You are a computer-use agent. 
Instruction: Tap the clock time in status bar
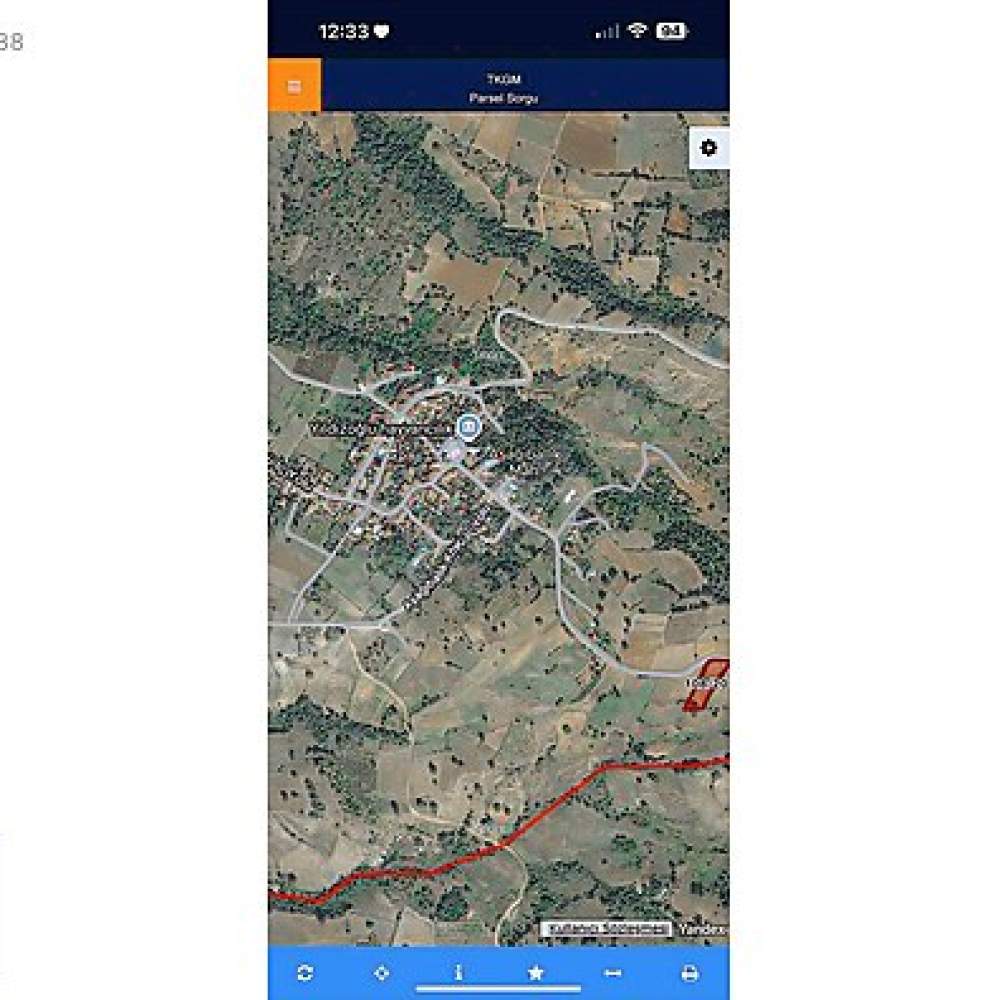(343, 31)
